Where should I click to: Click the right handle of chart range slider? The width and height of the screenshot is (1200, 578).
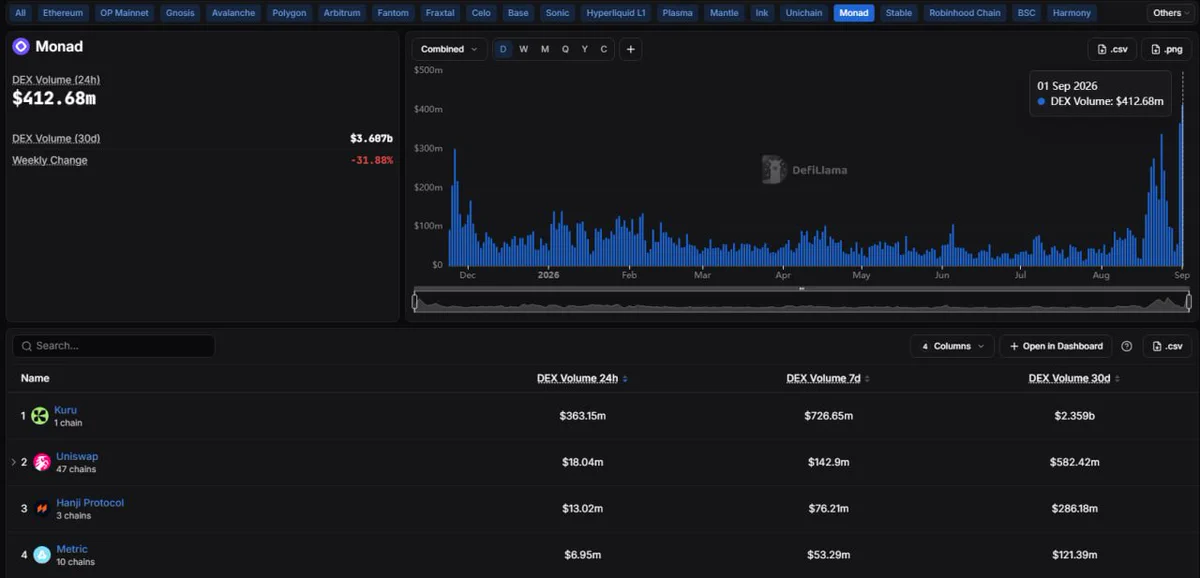click(1188, 301)
